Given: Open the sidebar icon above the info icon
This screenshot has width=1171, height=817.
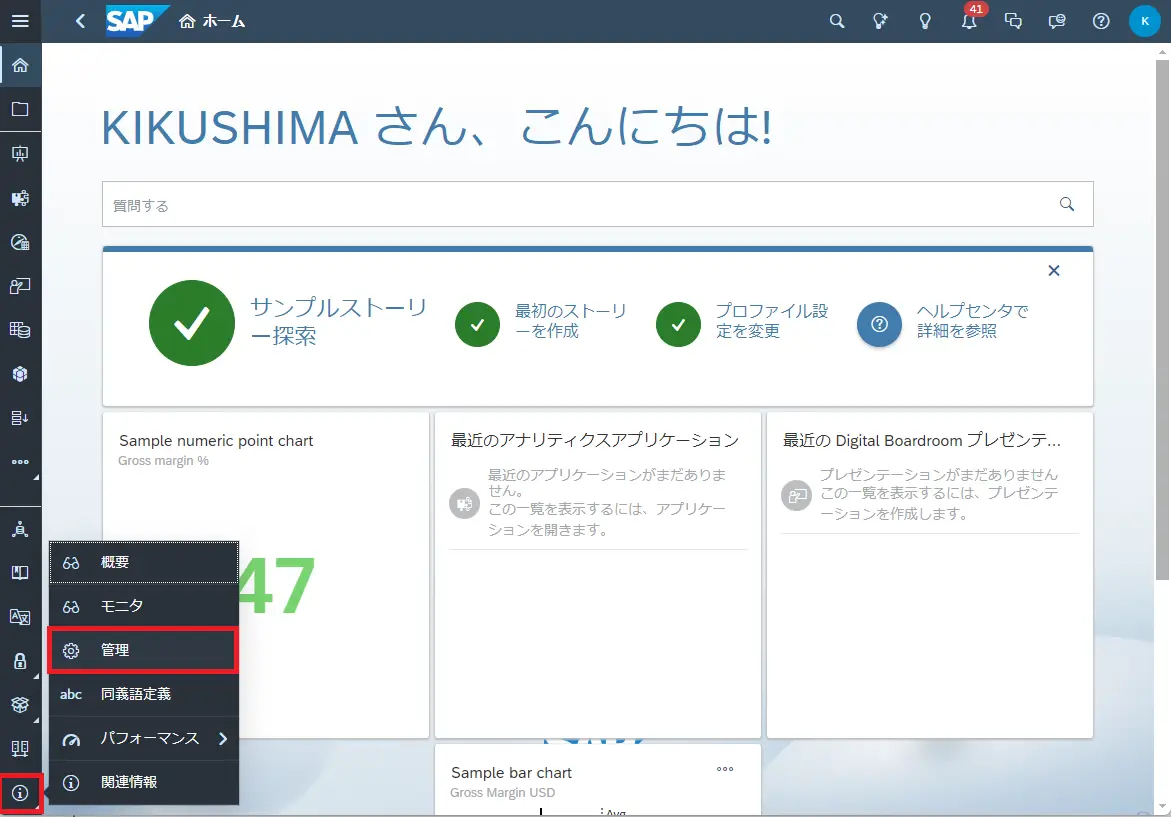Looking at the screenshot, I should tap(20, 748).
